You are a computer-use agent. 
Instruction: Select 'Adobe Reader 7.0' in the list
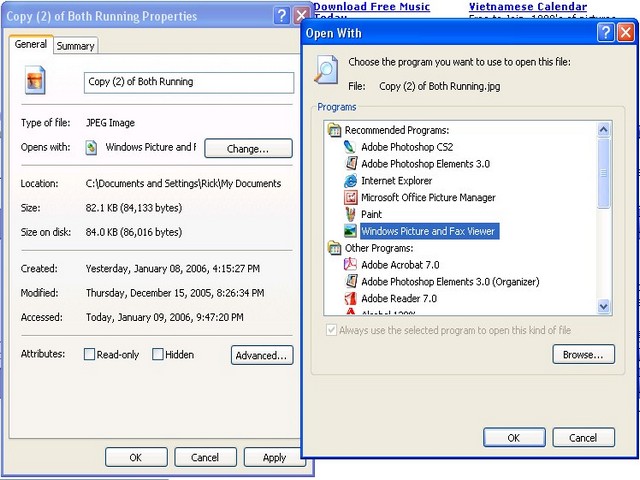point(399,298)
